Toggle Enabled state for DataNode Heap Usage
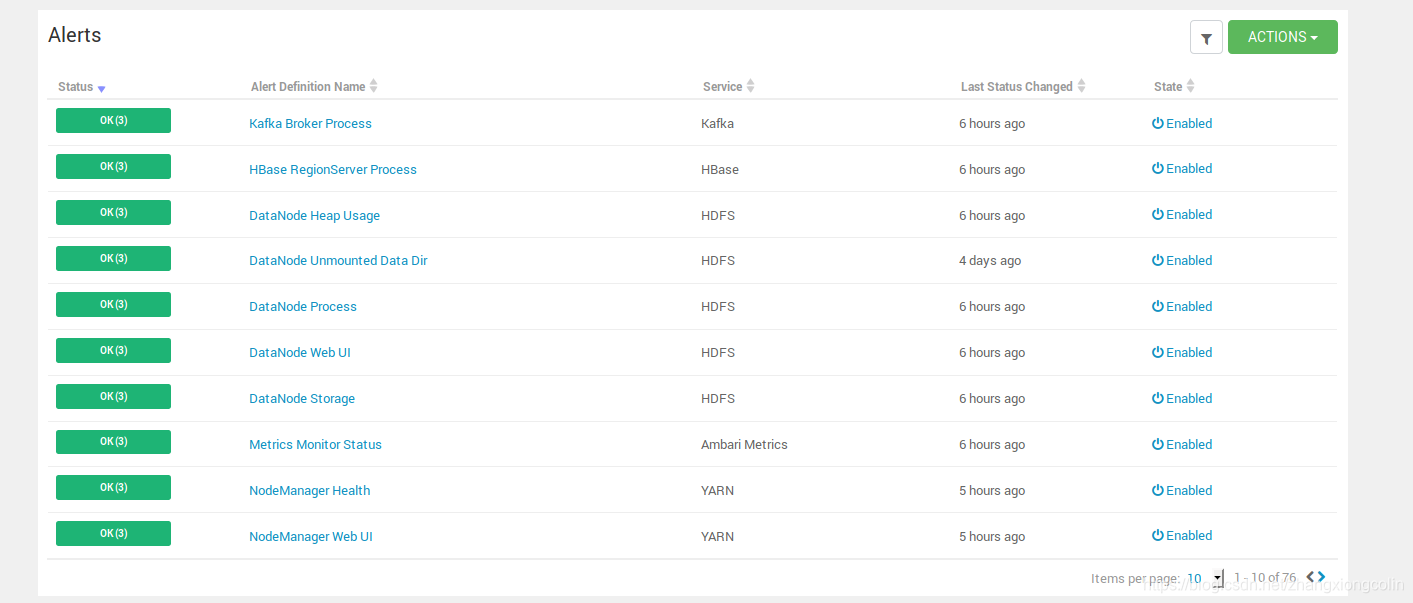Screen dimensions: 1413x603 [1182, 215]
